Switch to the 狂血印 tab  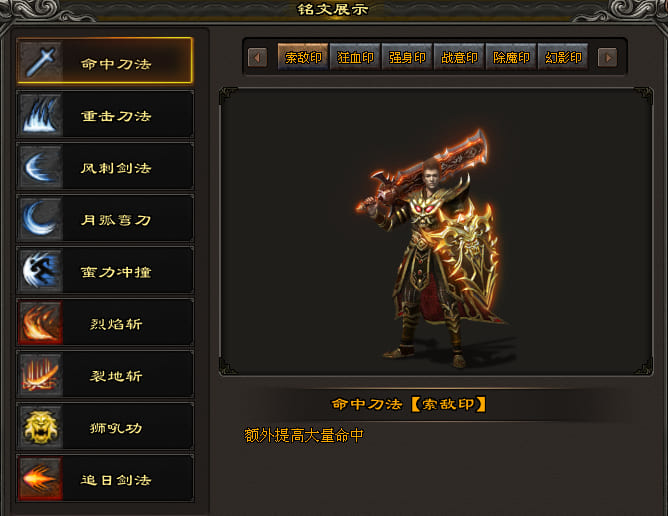click(x=355, y=57)
